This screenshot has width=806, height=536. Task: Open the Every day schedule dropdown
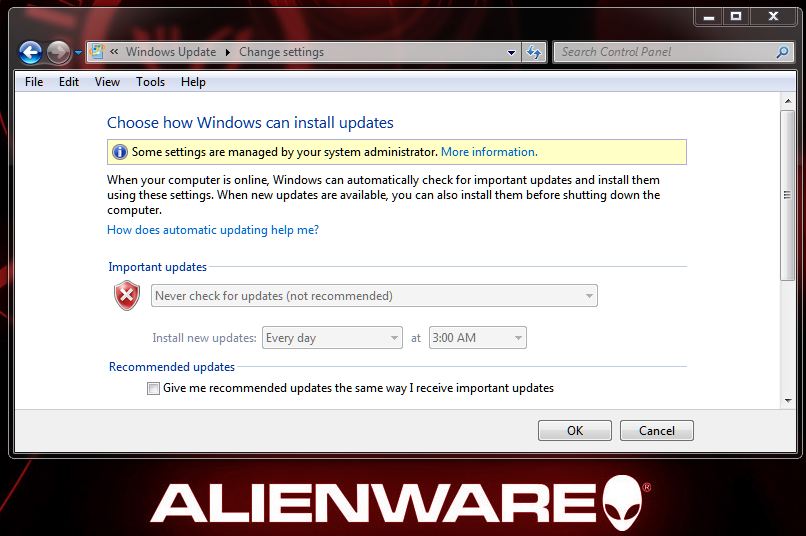click(332, 338)
